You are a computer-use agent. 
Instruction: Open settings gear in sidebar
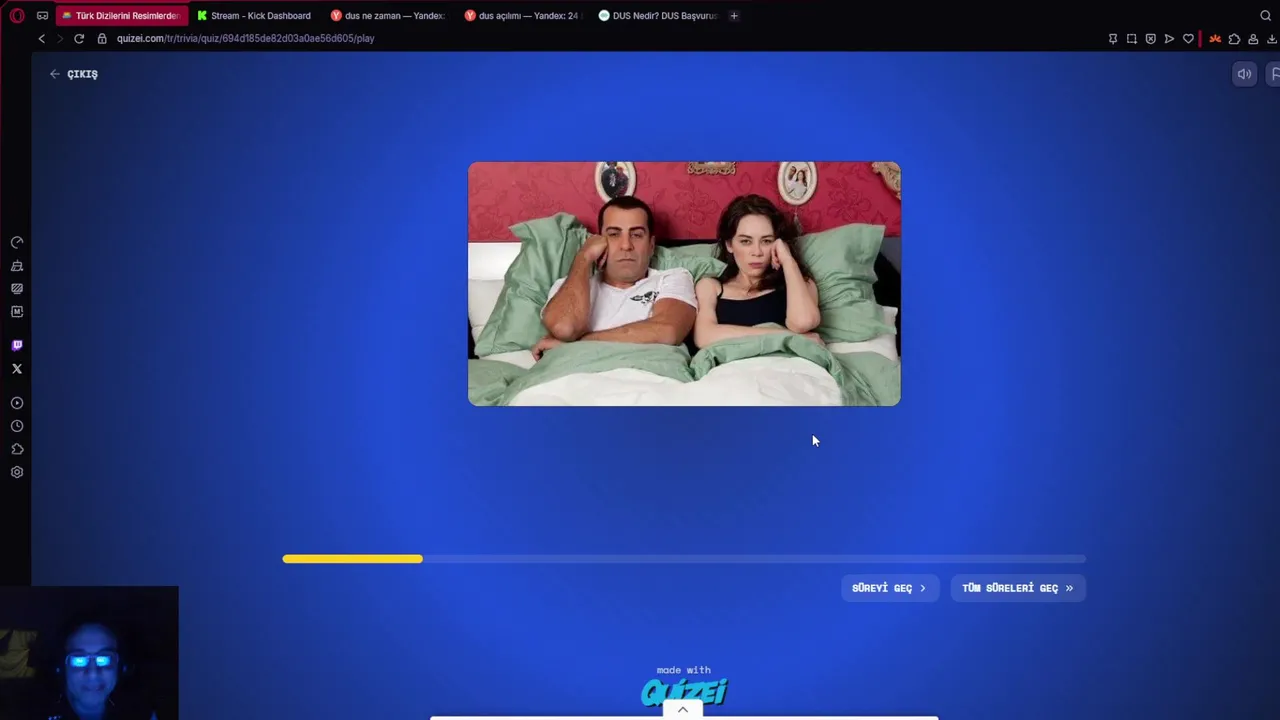(x=17, y=472)
